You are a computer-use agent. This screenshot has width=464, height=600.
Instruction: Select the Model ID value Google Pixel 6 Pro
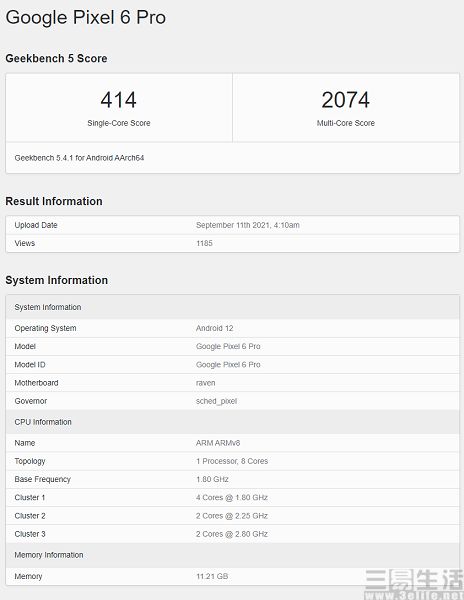pos(228,365)
